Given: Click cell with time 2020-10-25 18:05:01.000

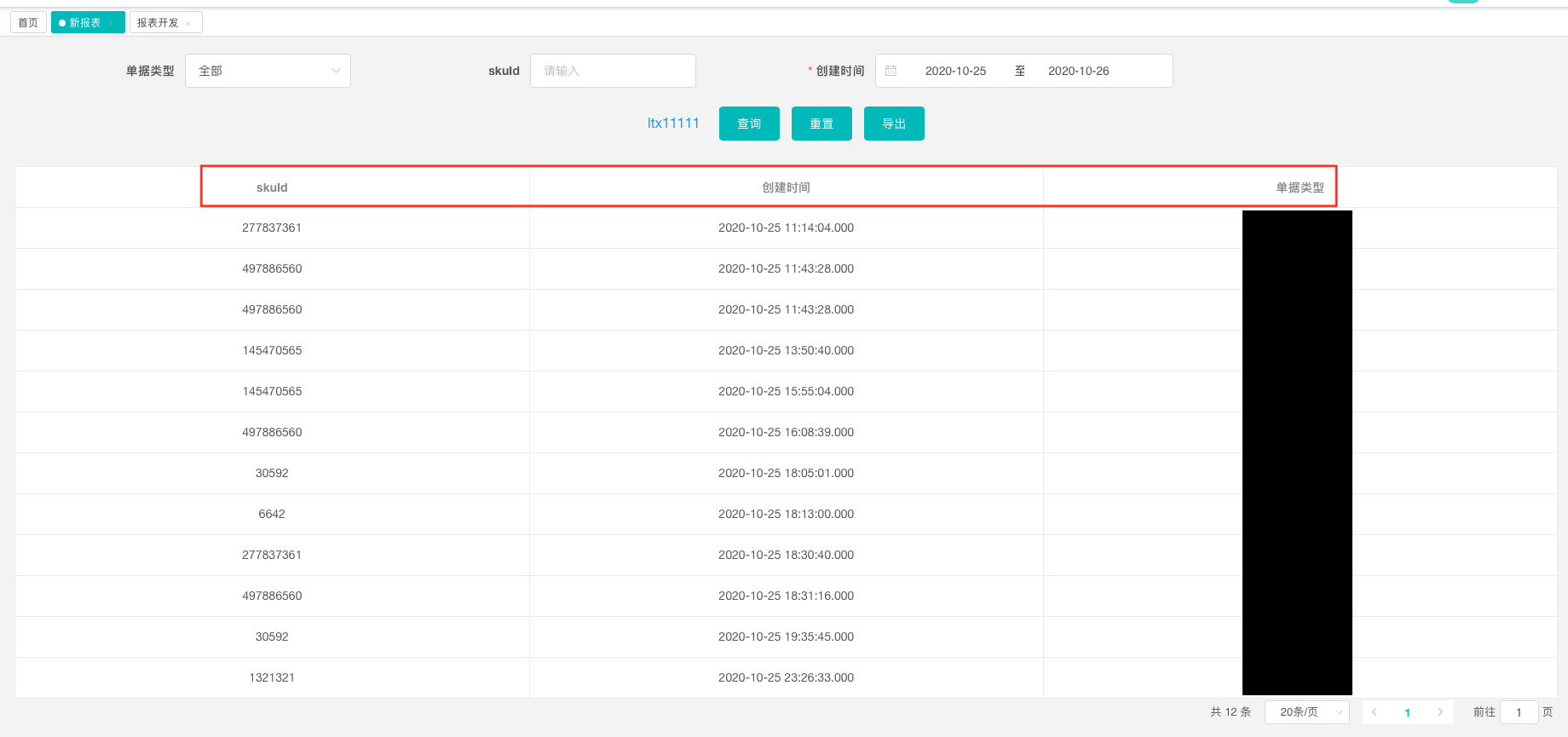Looking at the screenshot, I should (x=786, y=473).
